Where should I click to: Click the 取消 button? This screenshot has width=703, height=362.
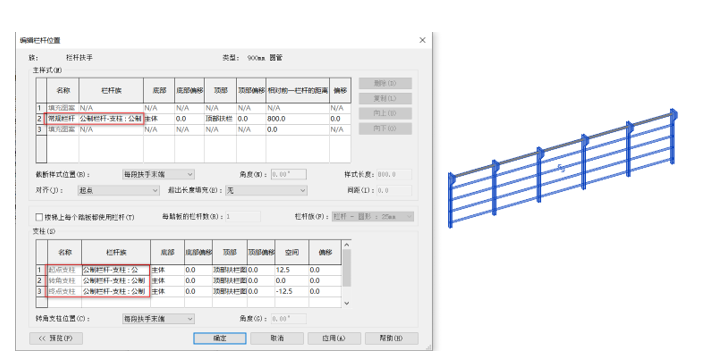277,338
